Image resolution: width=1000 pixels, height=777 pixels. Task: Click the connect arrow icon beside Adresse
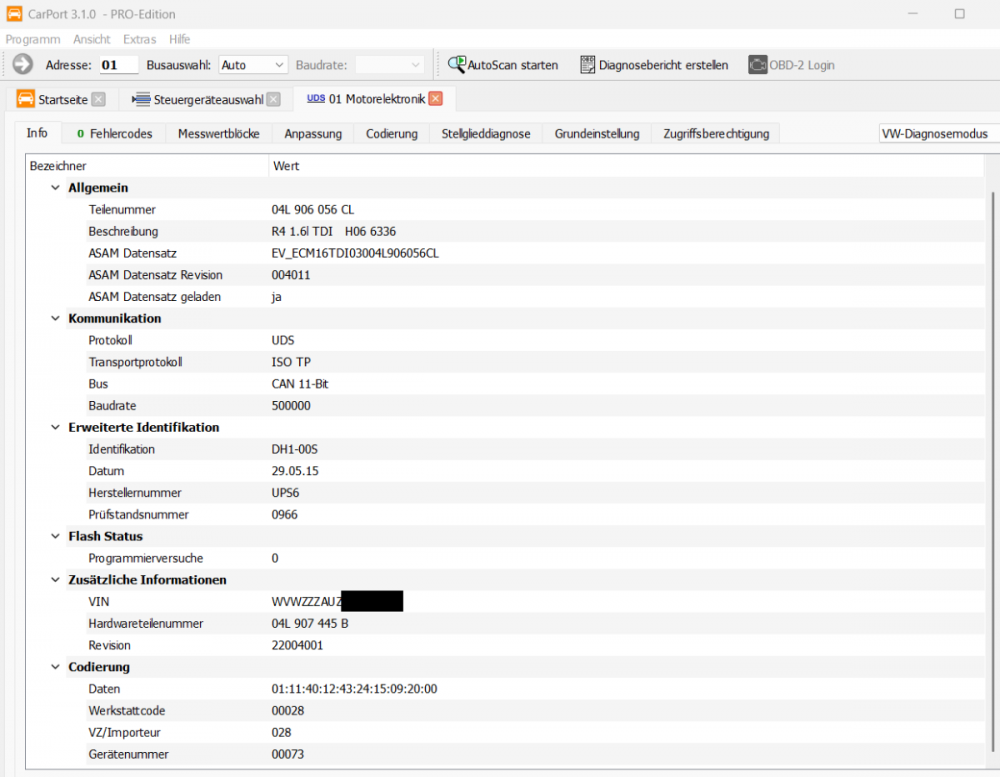pyautogui.click(x=23, y=64)
